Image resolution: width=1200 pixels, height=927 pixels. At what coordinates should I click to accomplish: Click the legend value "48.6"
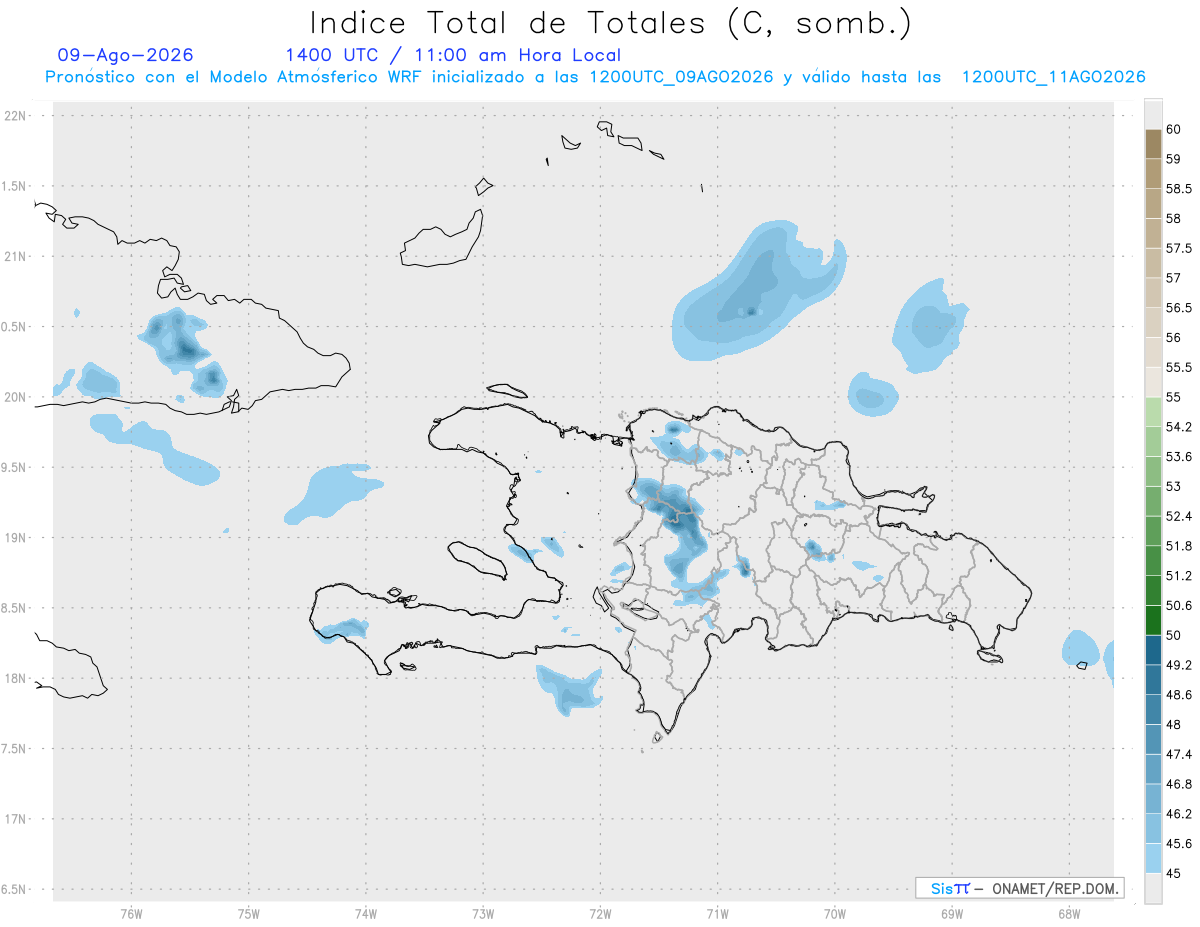pyautogui.click(x=1178, y=695)
